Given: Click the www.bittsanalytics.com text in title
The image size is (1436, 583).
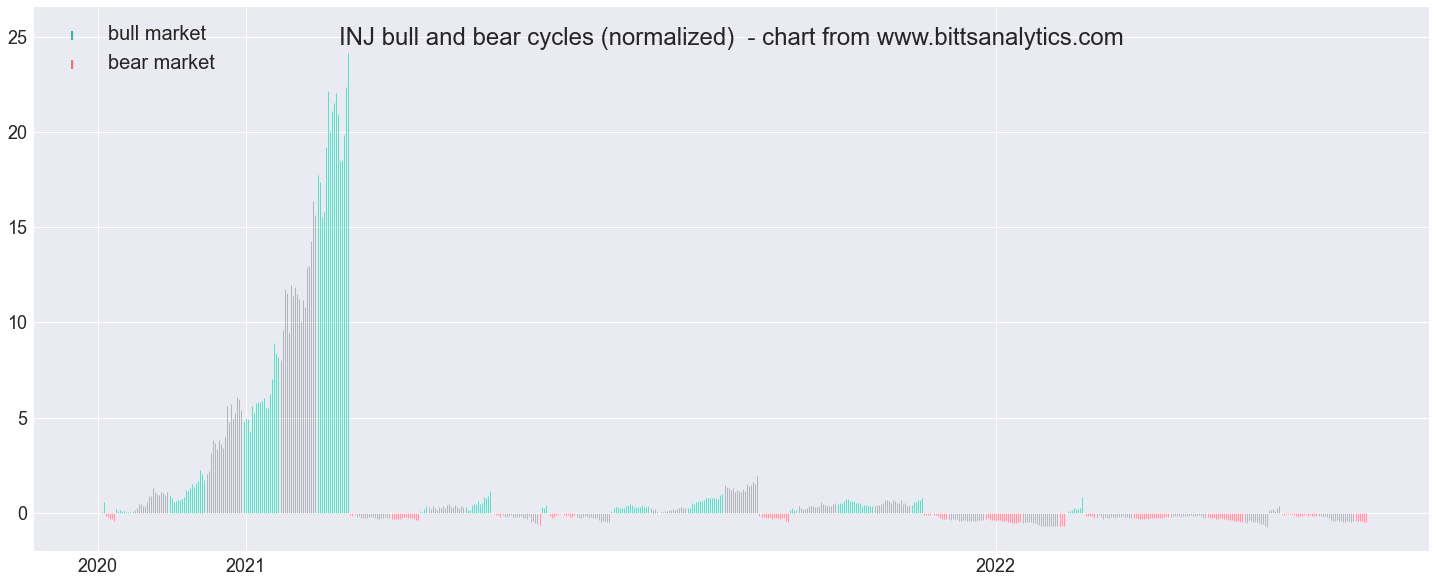Looking at the screenshot, I should tap(1000, 38).
